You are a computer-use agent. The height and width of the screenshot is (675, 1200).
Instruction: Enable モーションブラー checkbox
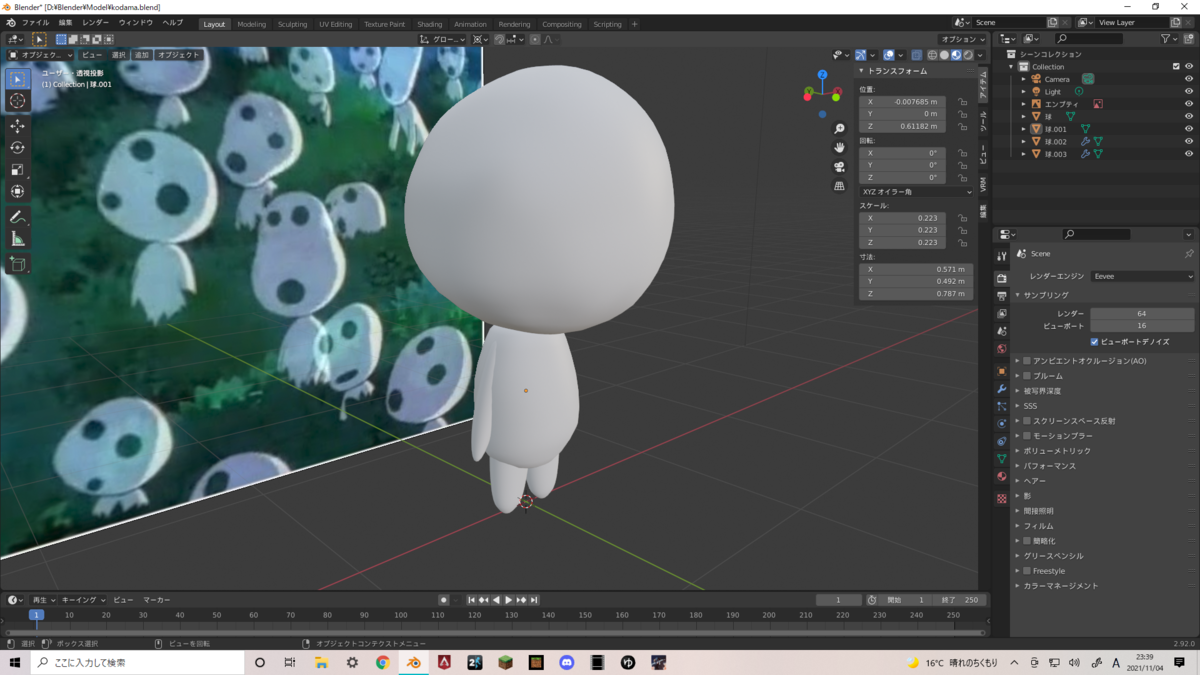click(x=1027, y=436)
